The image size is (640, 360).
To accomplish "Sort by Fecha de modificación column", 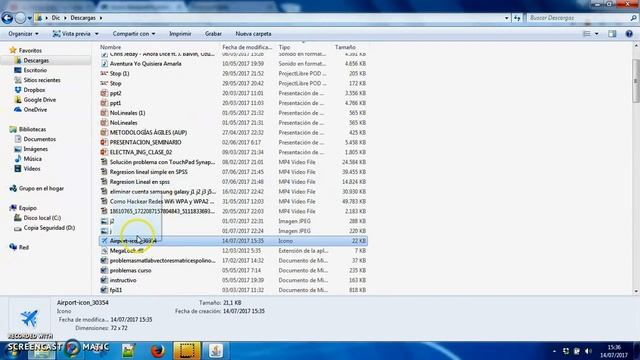I will click(248, 47).
